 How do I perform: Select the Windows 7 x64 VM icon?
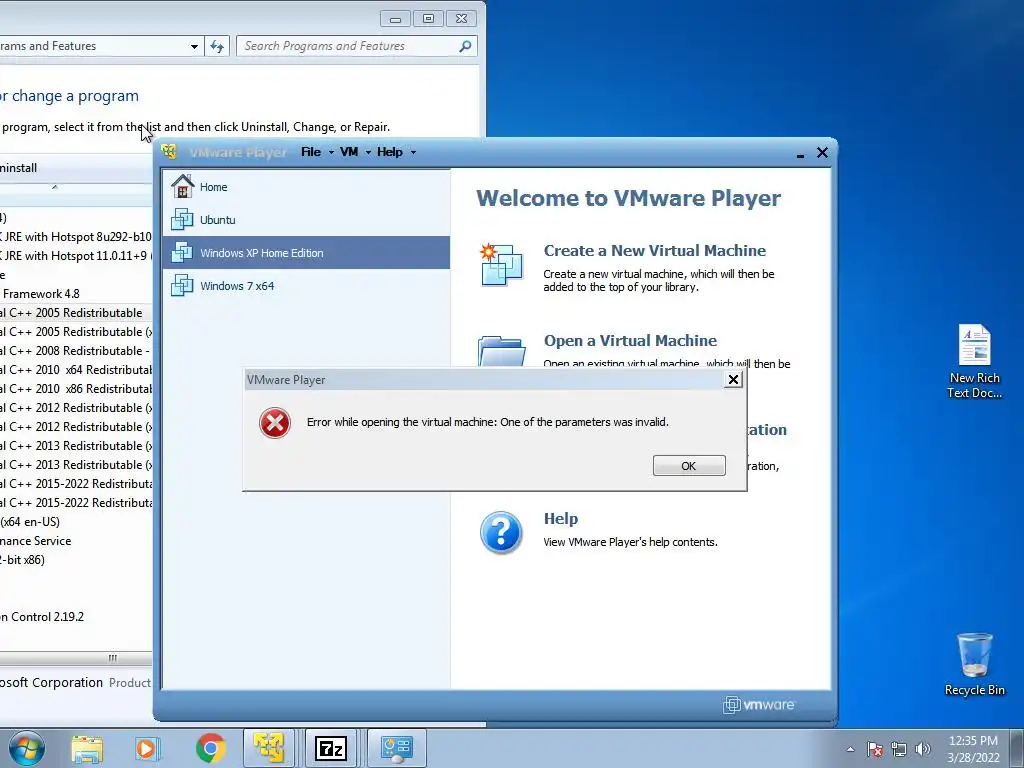pyautogui.click(x=182, y=285)
